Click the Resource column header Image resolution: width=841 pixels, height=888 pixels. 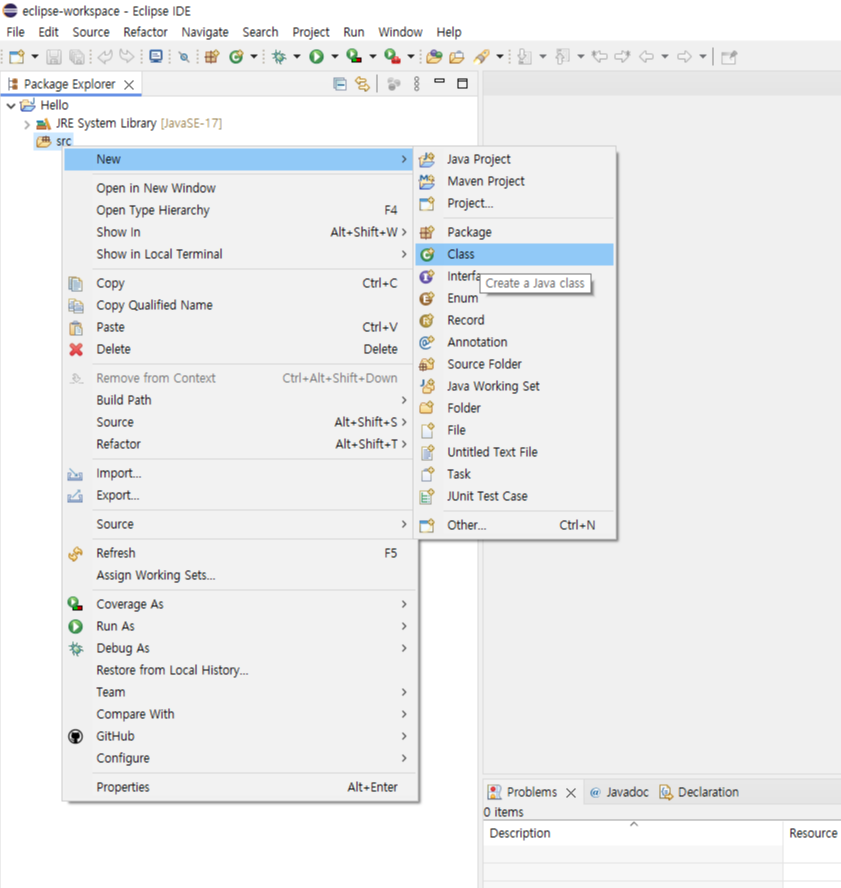[x=813, y=833]
